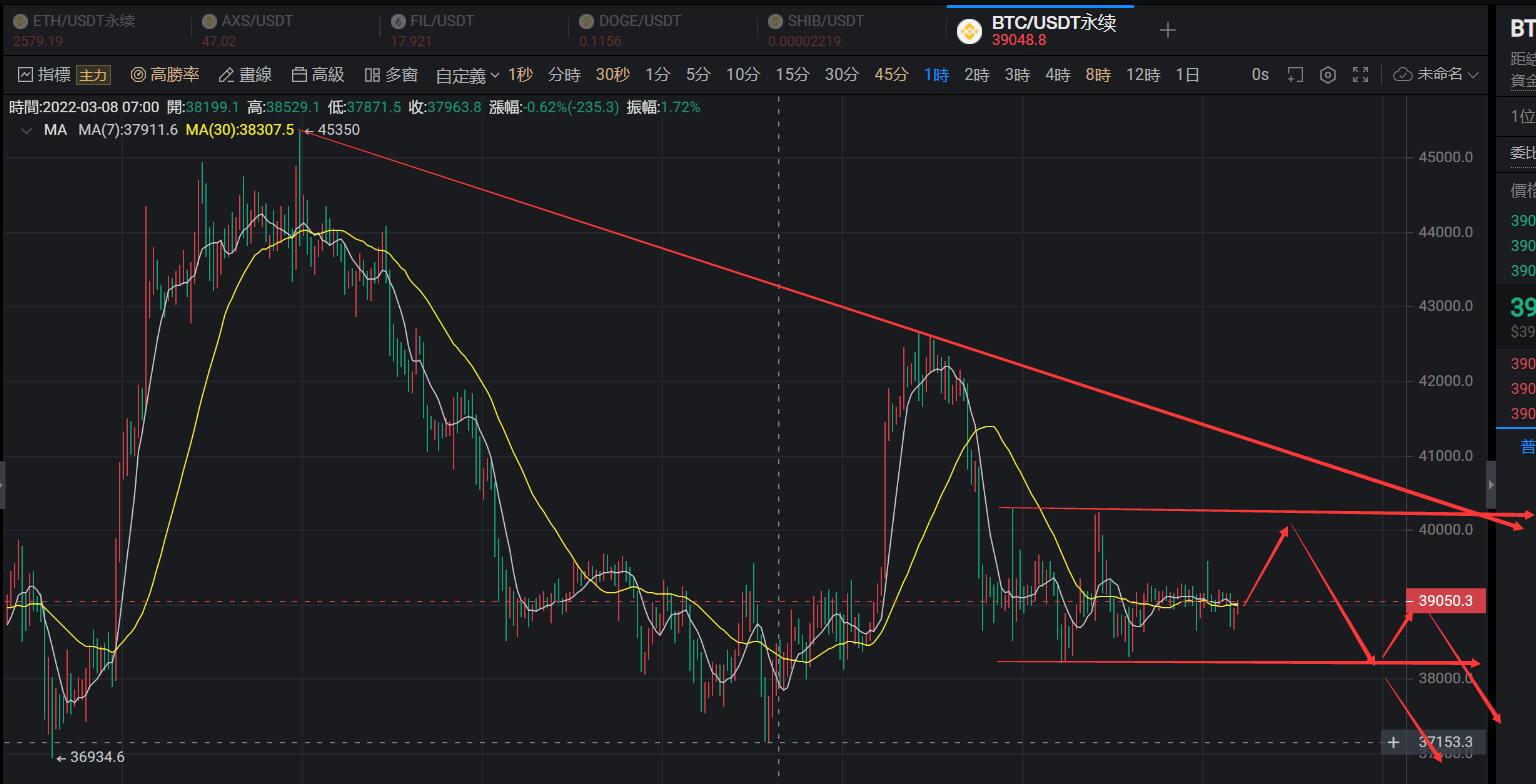The height and width of the screenshot is (784, 1536).
Task: Select the BTC/USDT永续 tab
Action: pyautogui.click(x=1040, y=30)
